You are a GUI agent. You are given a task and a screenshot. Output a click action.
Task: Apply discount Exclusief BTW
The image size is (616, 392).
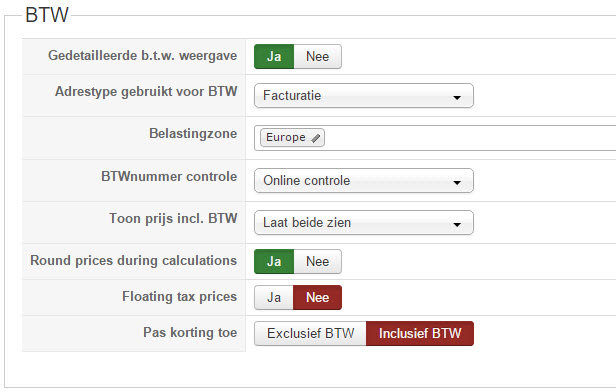[310, 333]
